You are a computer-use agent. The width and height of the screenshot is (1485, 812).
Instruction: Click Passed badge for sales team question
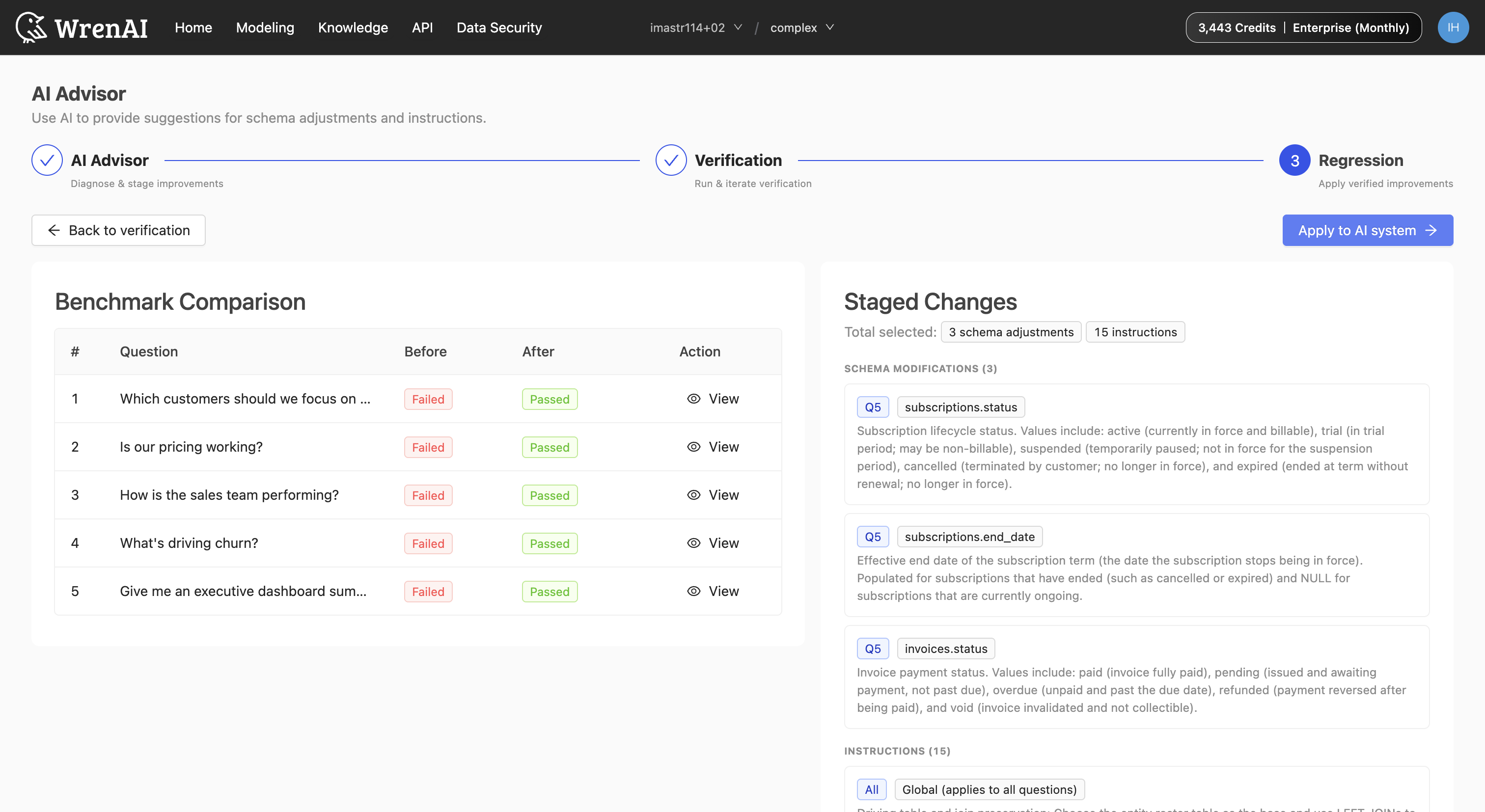(550, 495)
